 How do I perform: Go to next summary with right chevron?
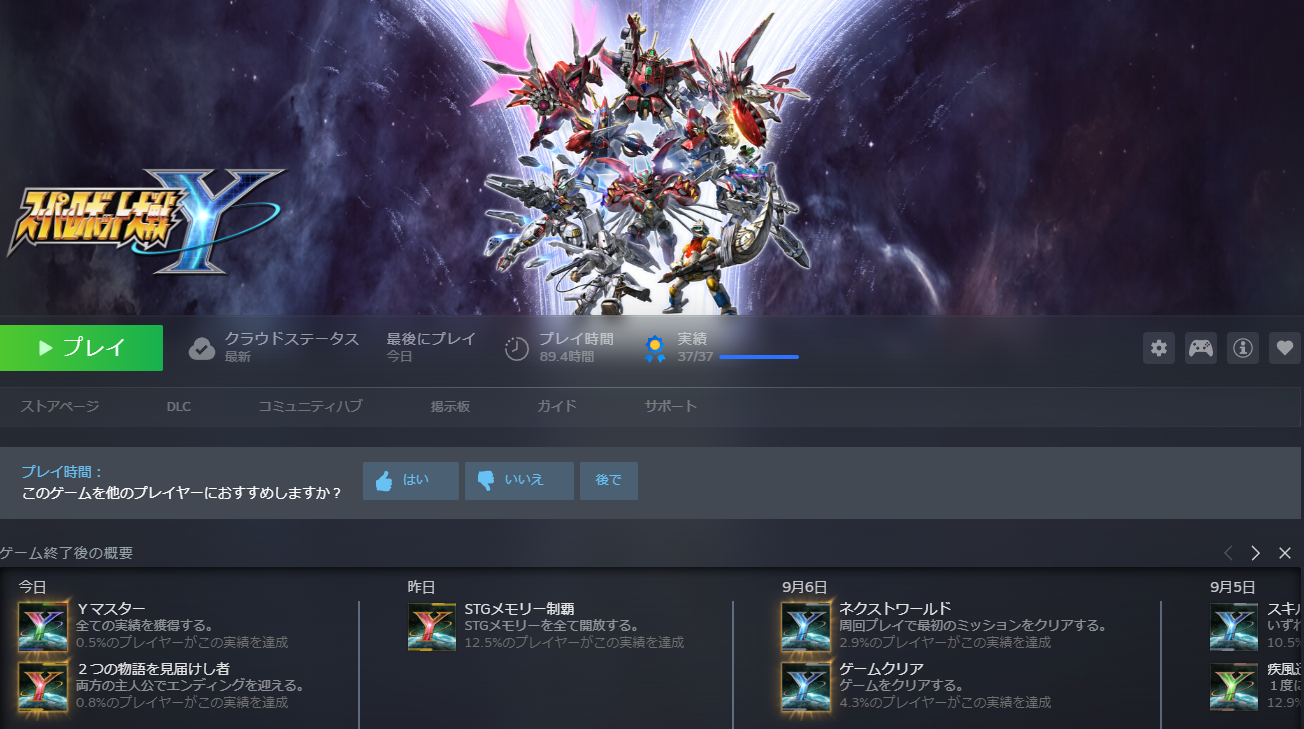pos(1256,553)
